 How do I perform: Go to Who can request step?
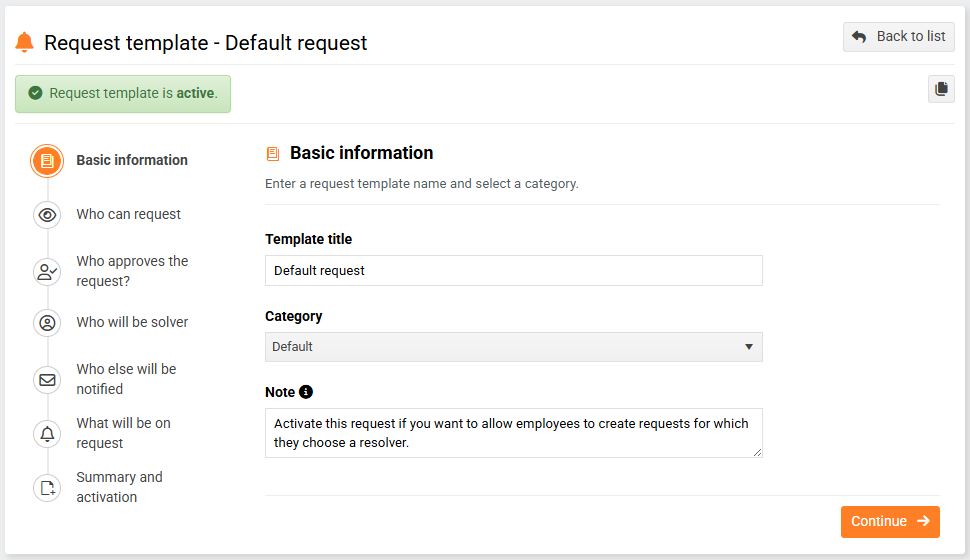pyautogui.click(x=129, y=214)
